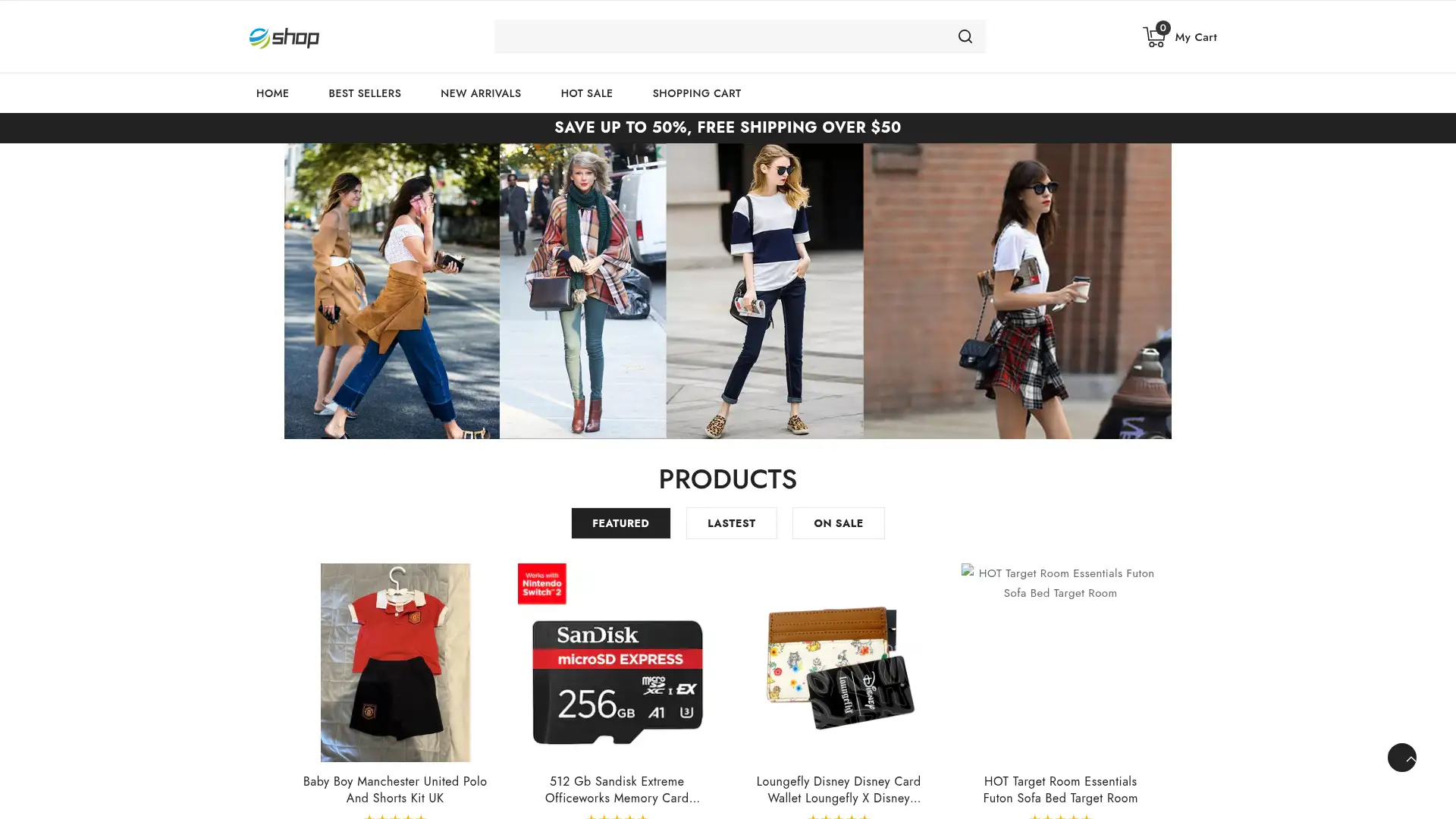Open the HOME menu item
This screenshot has height=819, width=1456.
point(272,93)
